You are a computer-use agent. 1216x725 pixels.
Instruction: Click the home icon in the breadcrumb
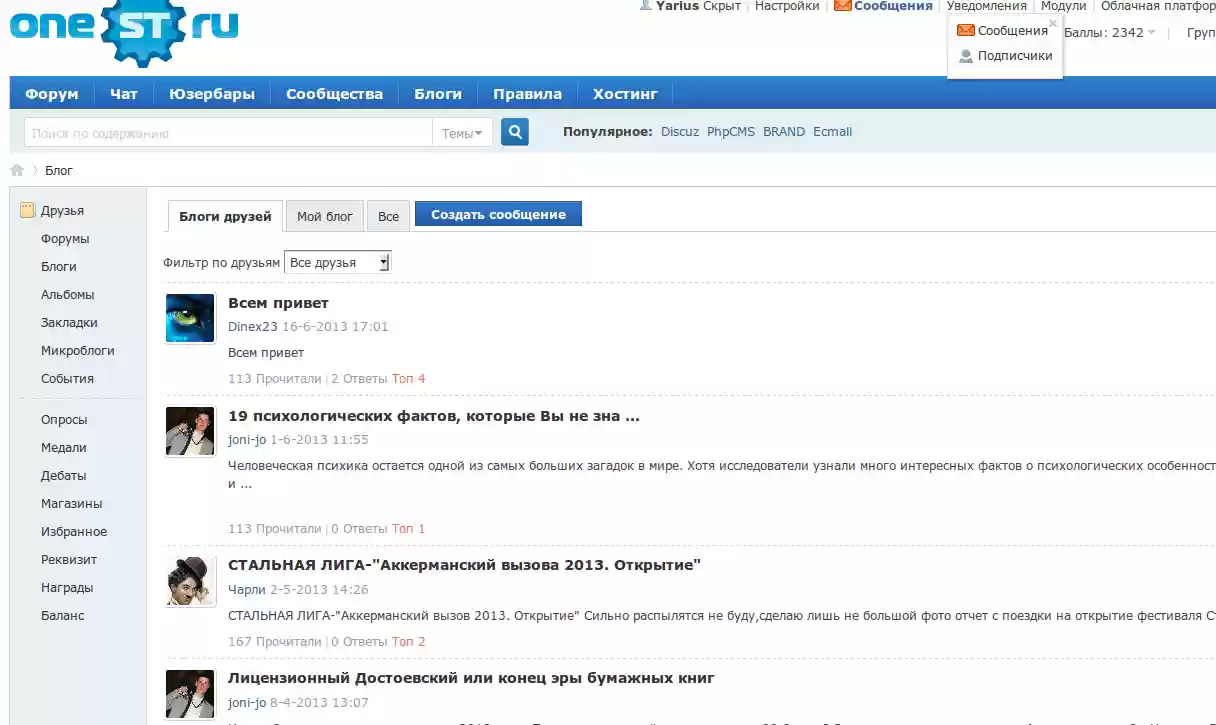(x=16, y=170)
